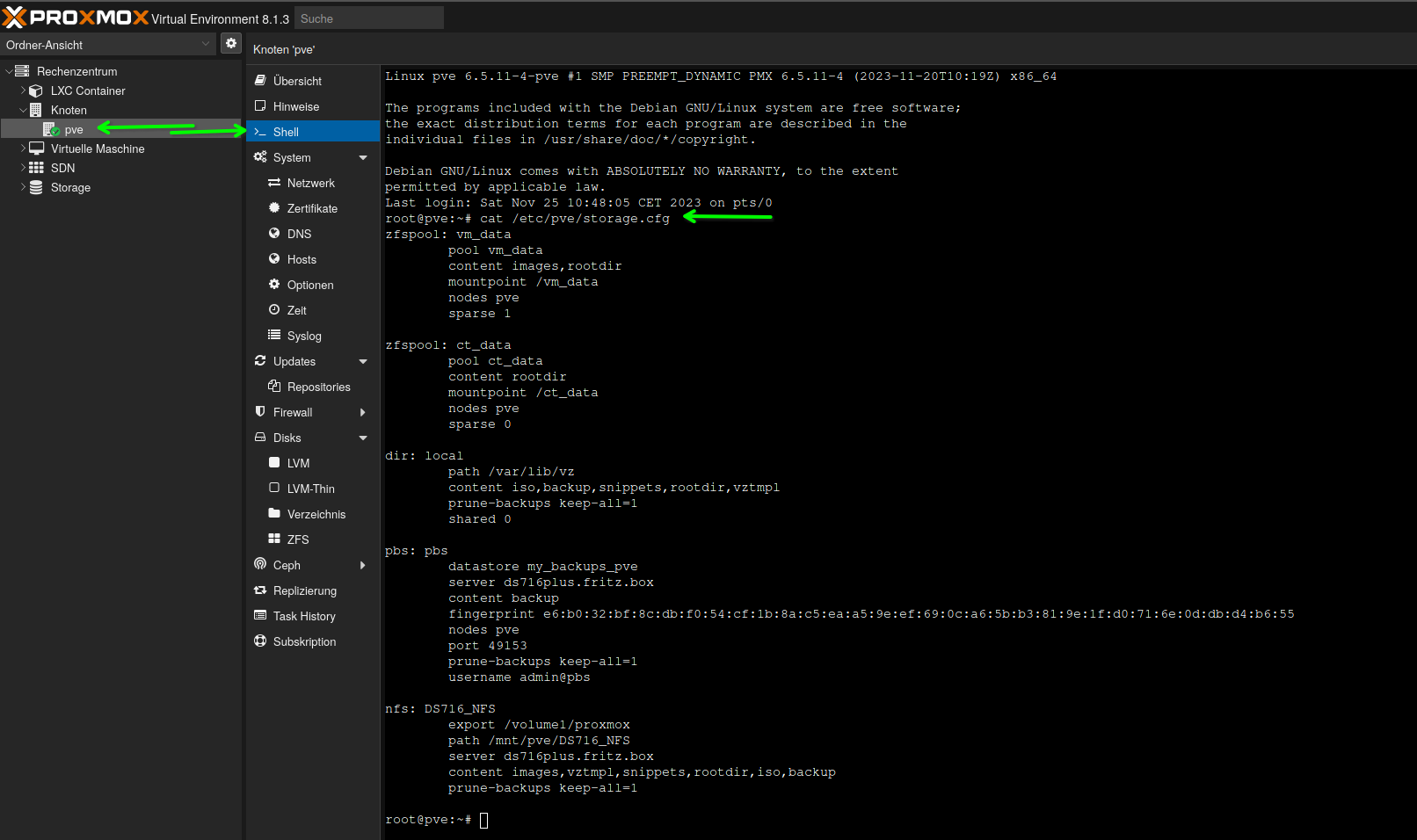Click the Rechenzentrum server icon

click(22, 71)
